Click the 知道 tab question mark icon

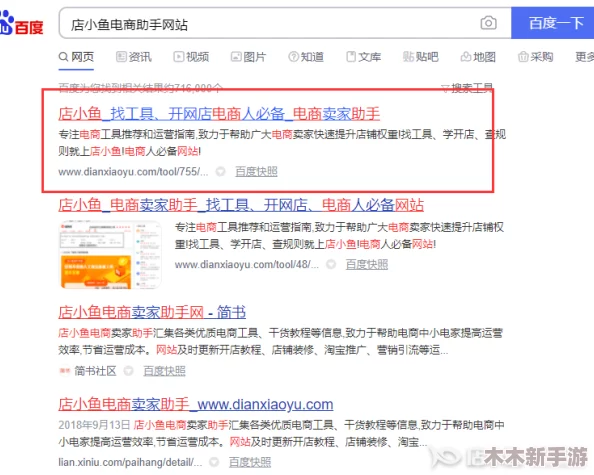[293, 57]
